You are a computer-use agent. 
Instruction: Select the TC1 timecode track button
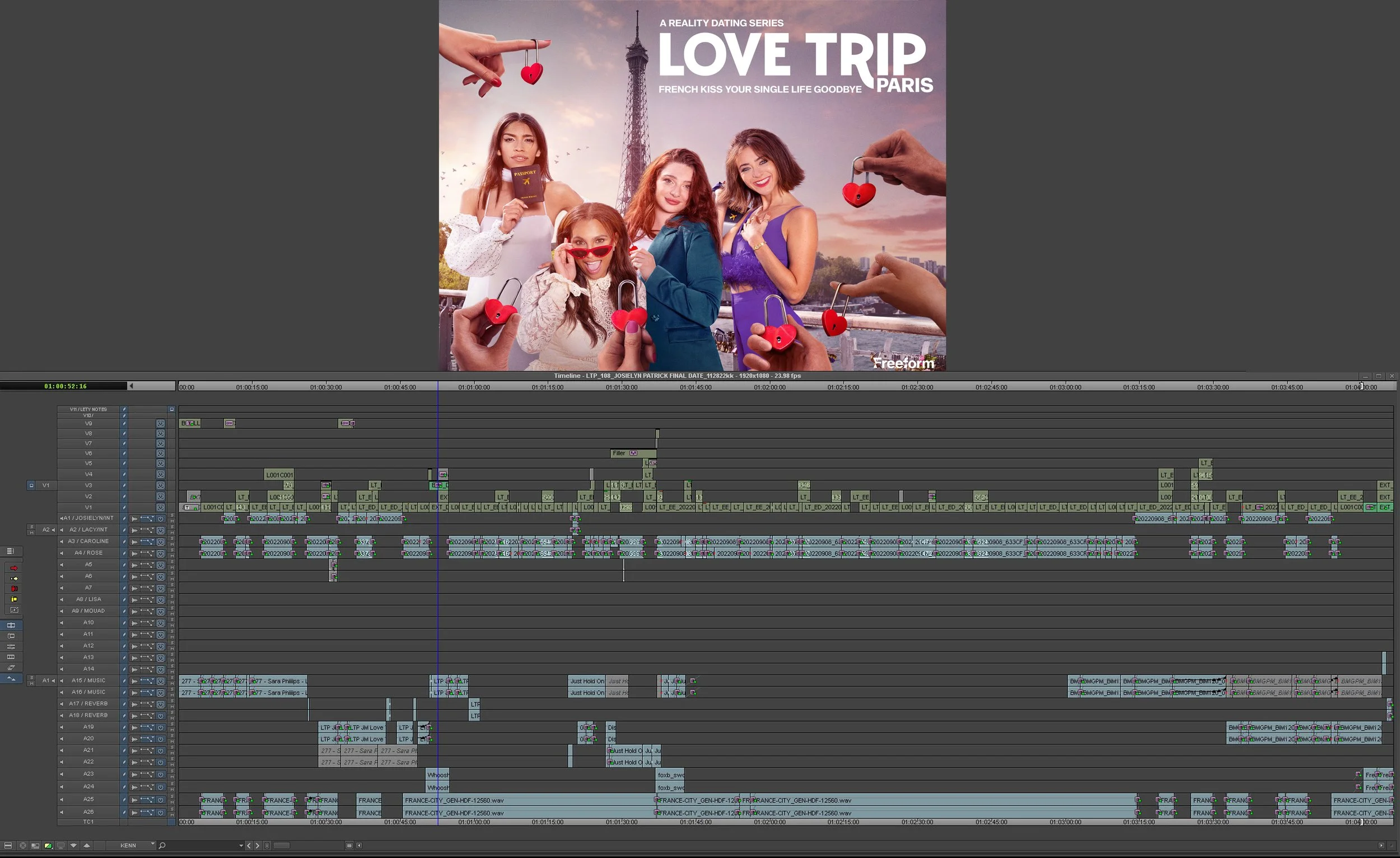click(88, 822)
